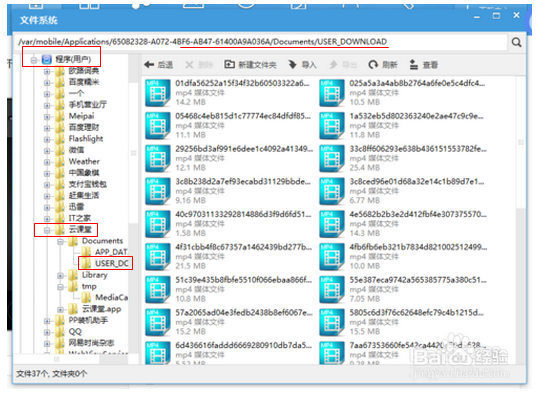Select MP4 icon of the 9.16 MB file
The image size is (539, 393).
click(158, 191)
